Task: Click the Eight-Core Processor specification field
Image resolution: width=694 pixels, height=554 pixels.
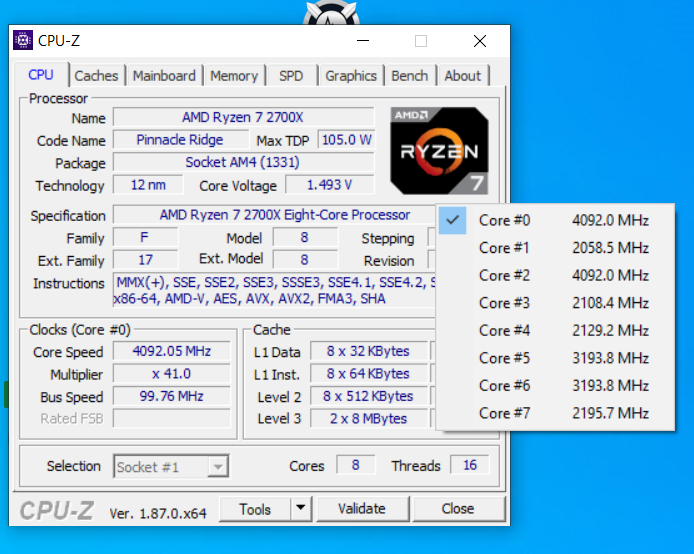Action: coord(274,215)
